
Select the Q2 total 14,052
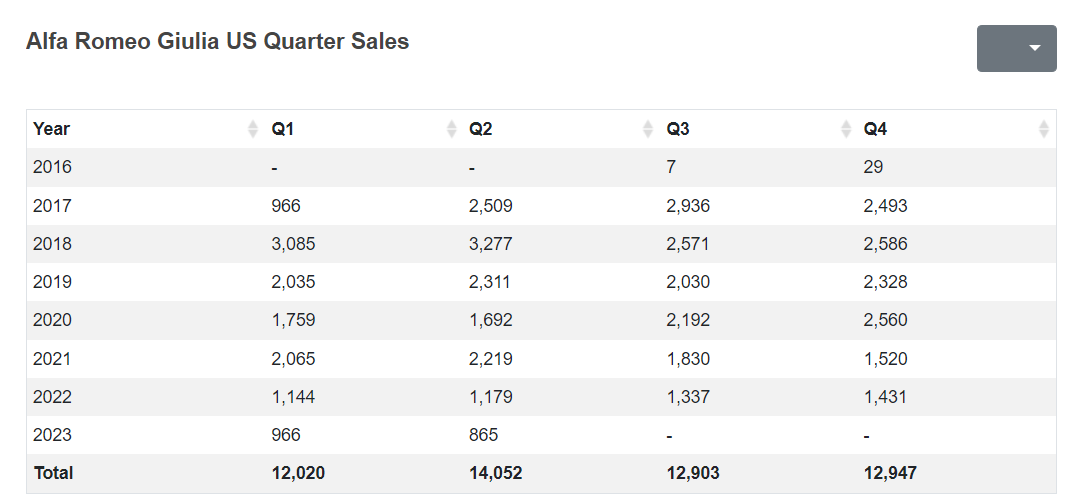pos(495,473)
